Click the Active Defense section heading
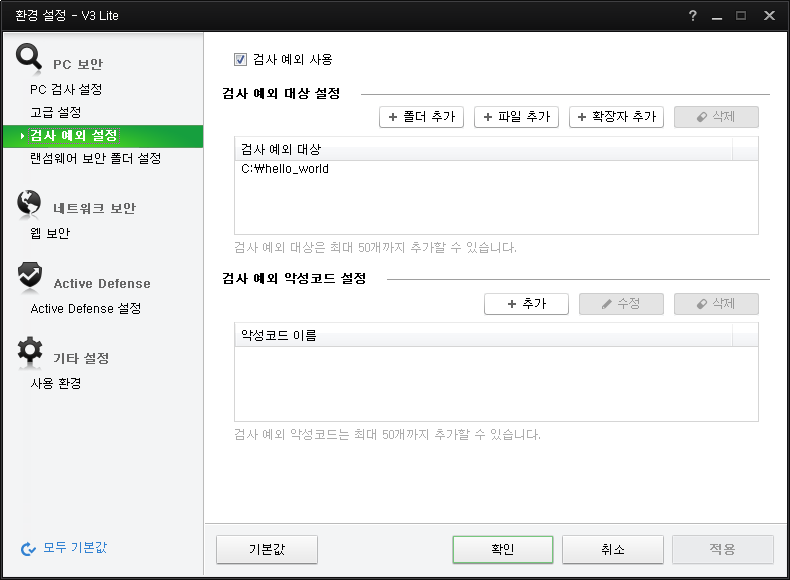 pos(102,284)
